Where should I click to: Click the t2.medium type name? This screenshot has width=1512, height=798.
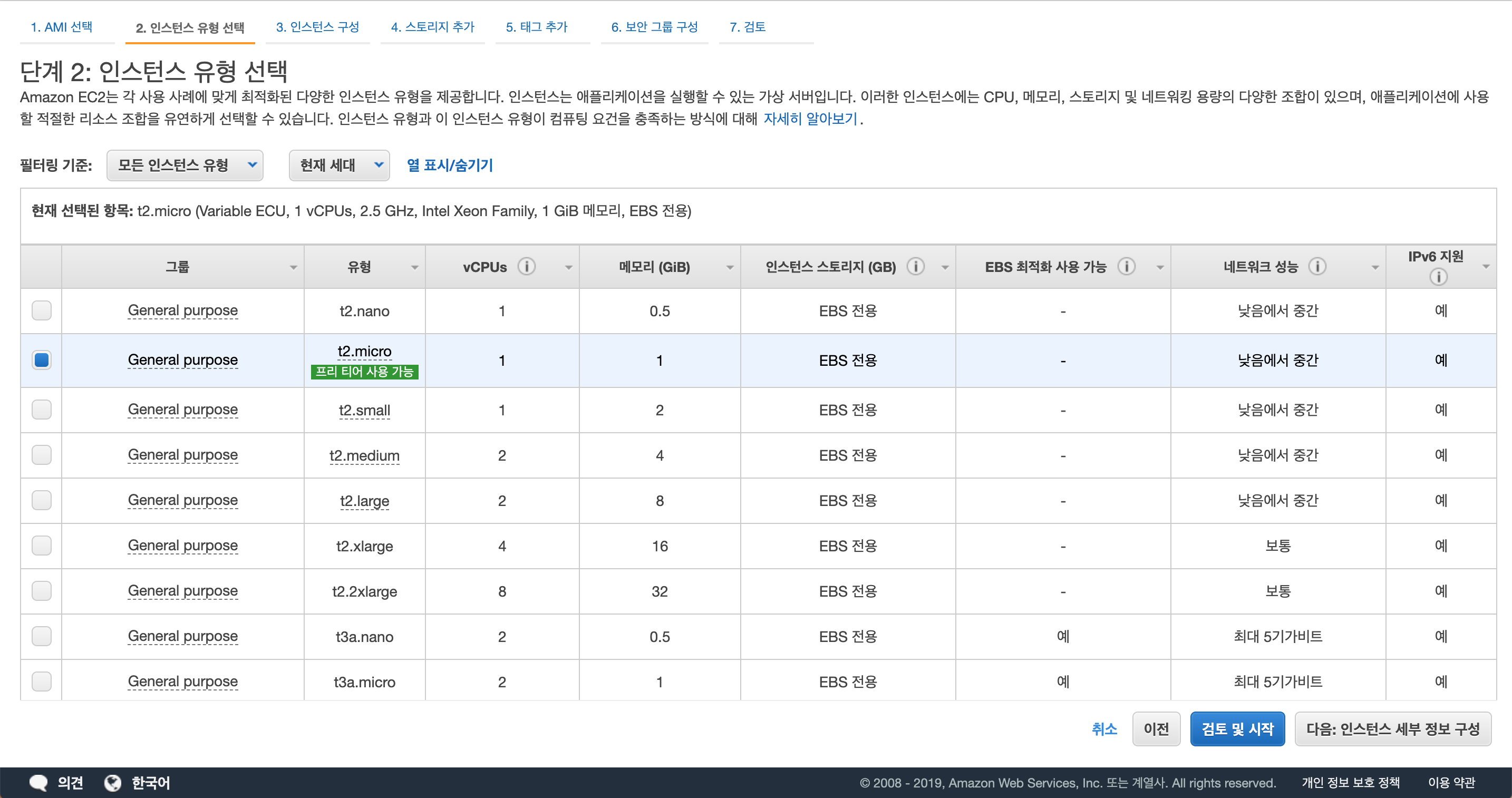364,456
